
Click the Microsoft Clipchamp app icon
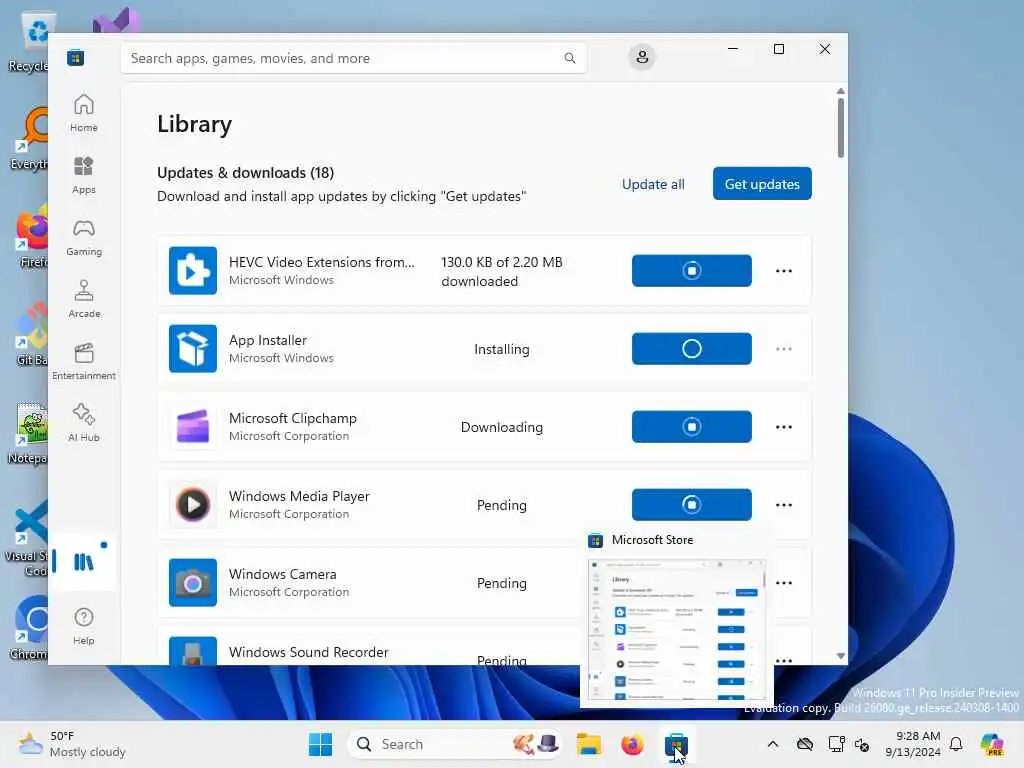193,426
